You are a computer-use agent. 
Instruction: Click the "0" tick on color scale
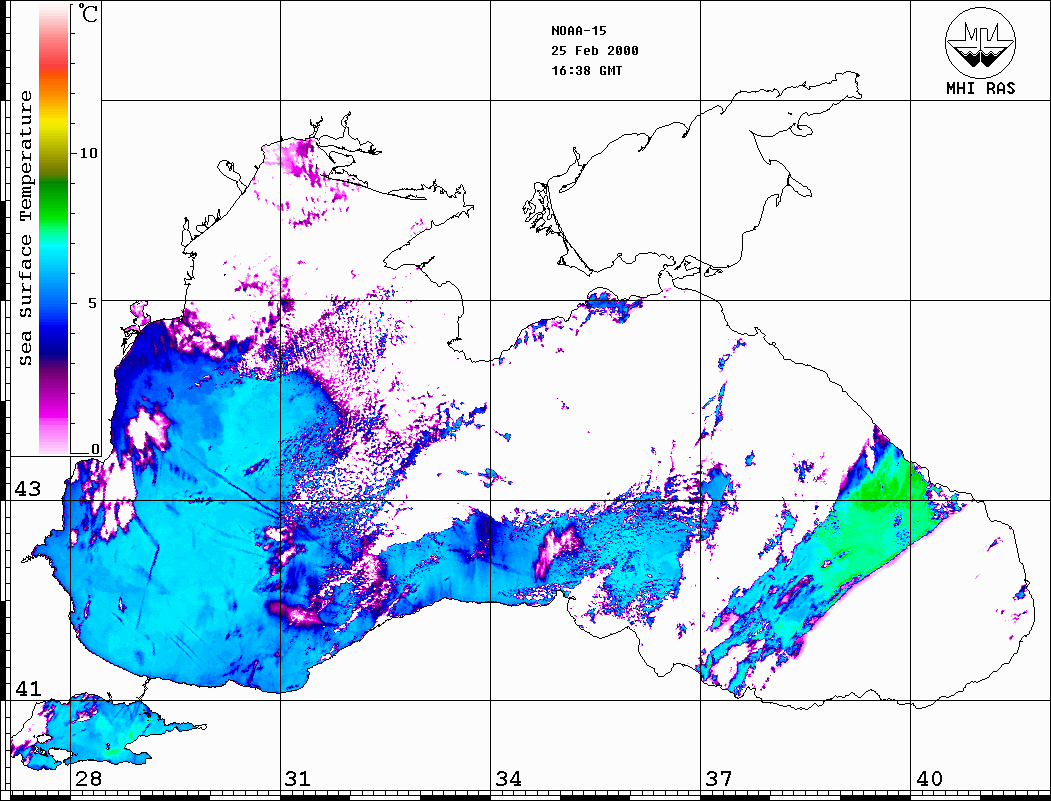point(95,449)
